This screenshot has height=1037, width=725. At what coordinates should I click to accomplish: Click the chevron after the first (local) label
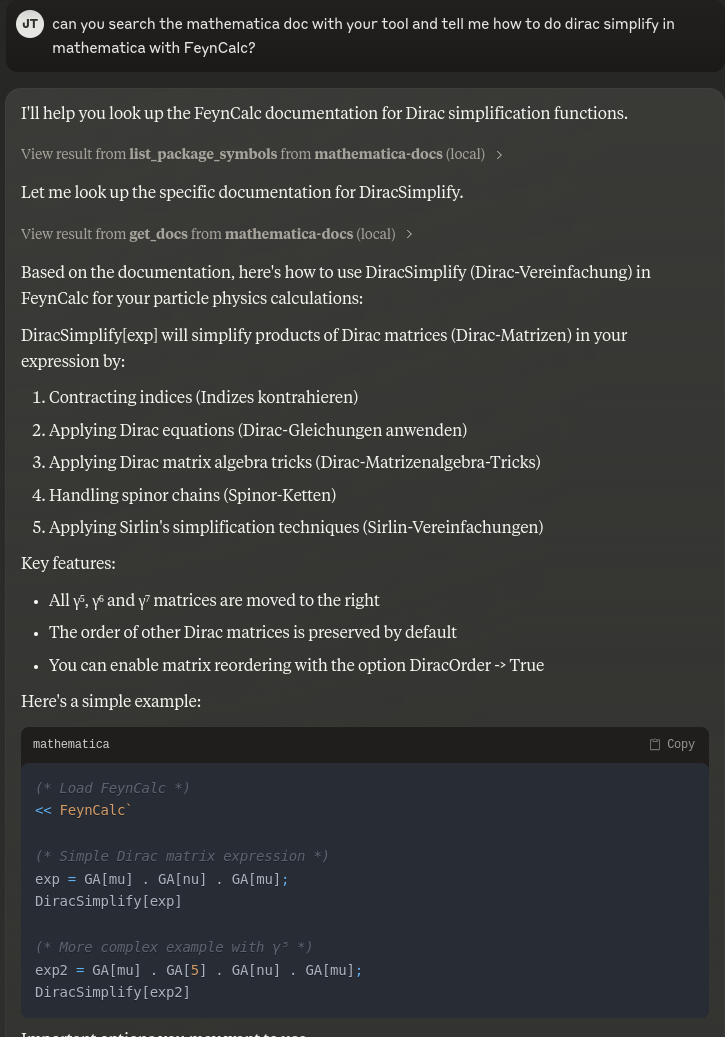(498, 154)
